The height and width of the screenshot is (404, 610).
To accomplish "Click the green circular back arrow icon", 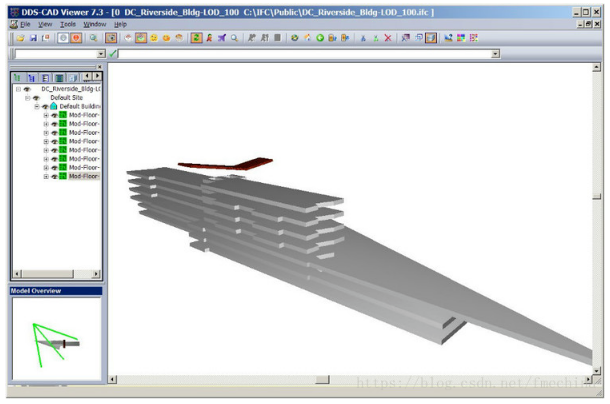I will pos(320,38).
